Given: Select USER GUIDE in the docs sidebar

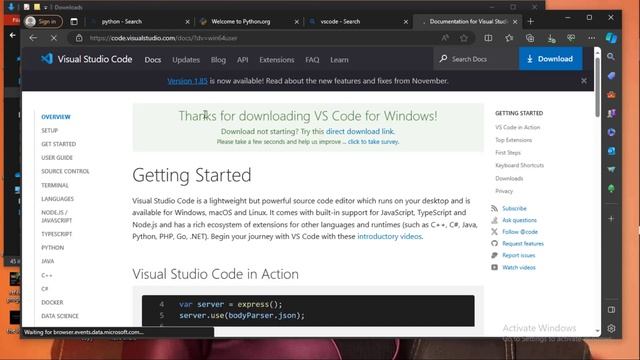Looking at the screenshot, I should (x=57, y=158).
